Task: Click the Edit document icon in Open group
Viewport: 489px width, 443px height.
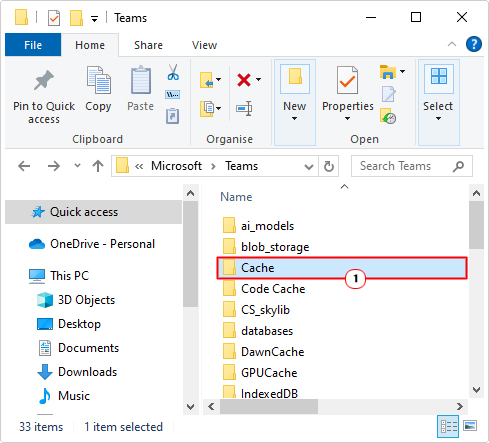Action: tap(388, 94)
